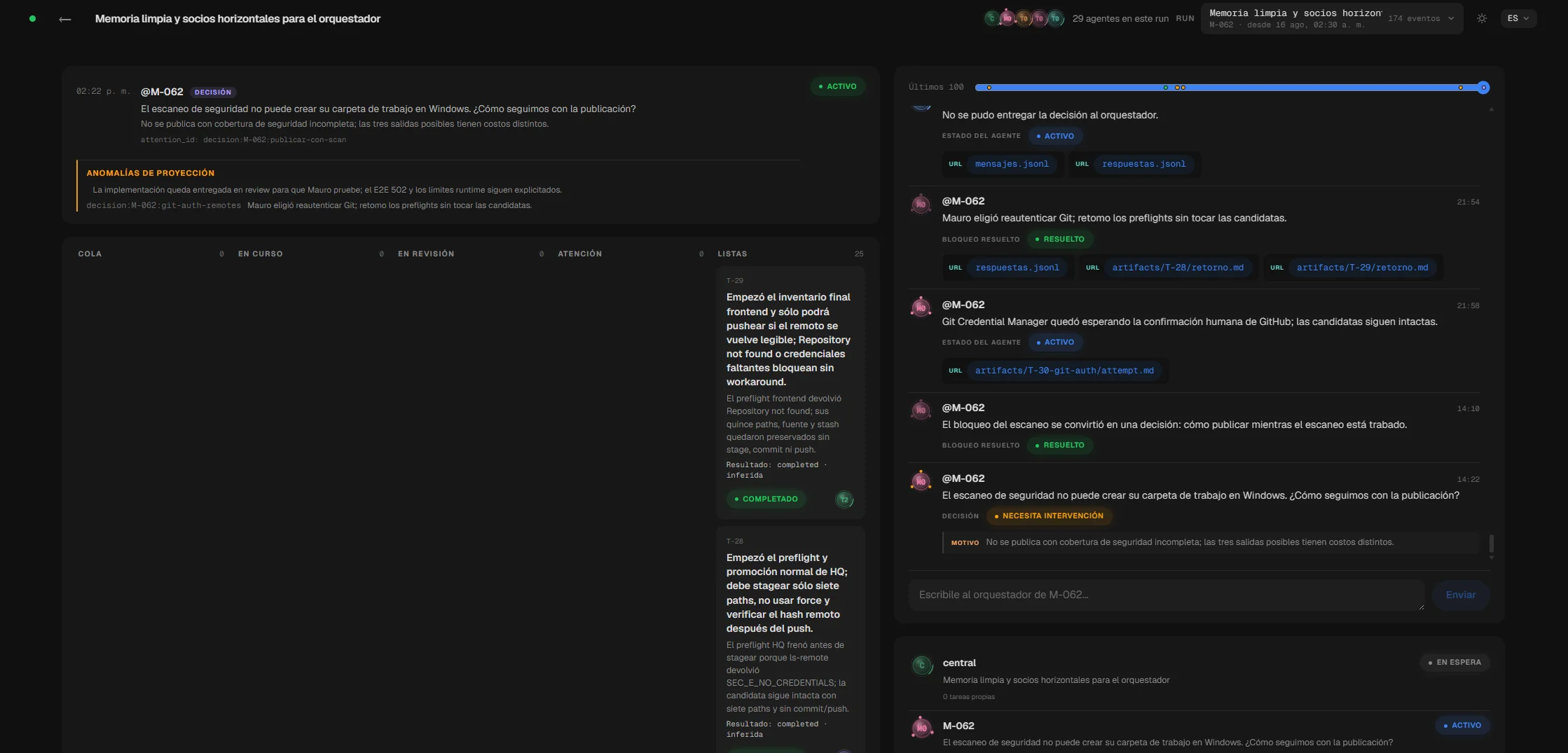Click the pink MO agent avatar in header
This screenshot has height=753, width=1568.
[x=1007, y=18]
